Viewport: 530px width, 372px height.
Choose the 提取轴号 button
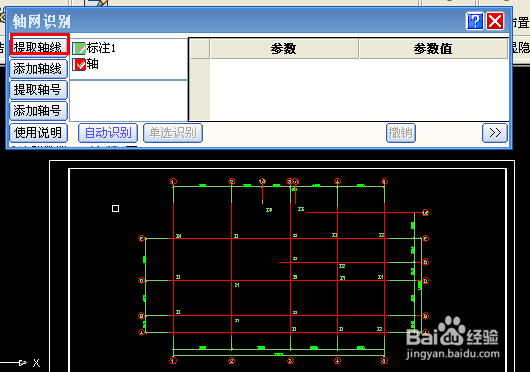point(38,90)
